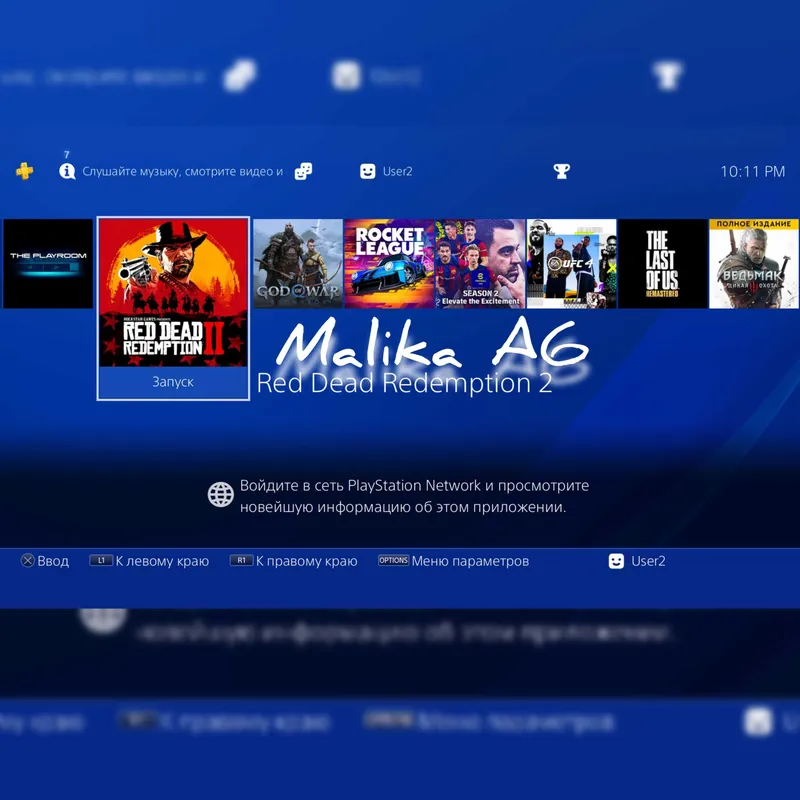Open the Friends smiley-faces icon

[x=304, y=171]
